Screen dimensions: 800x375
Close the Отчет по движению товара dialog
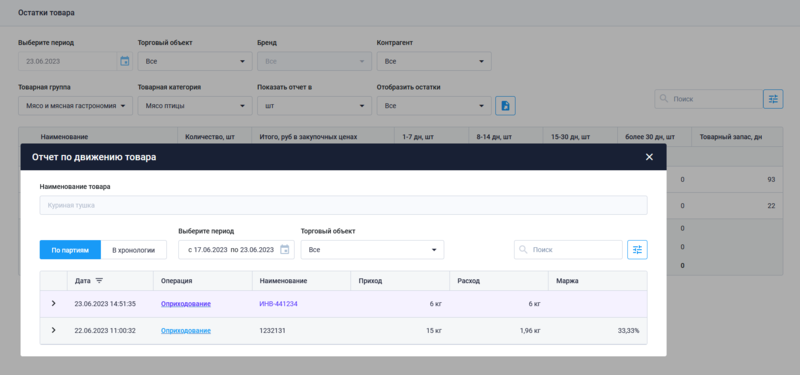[649, 157]
